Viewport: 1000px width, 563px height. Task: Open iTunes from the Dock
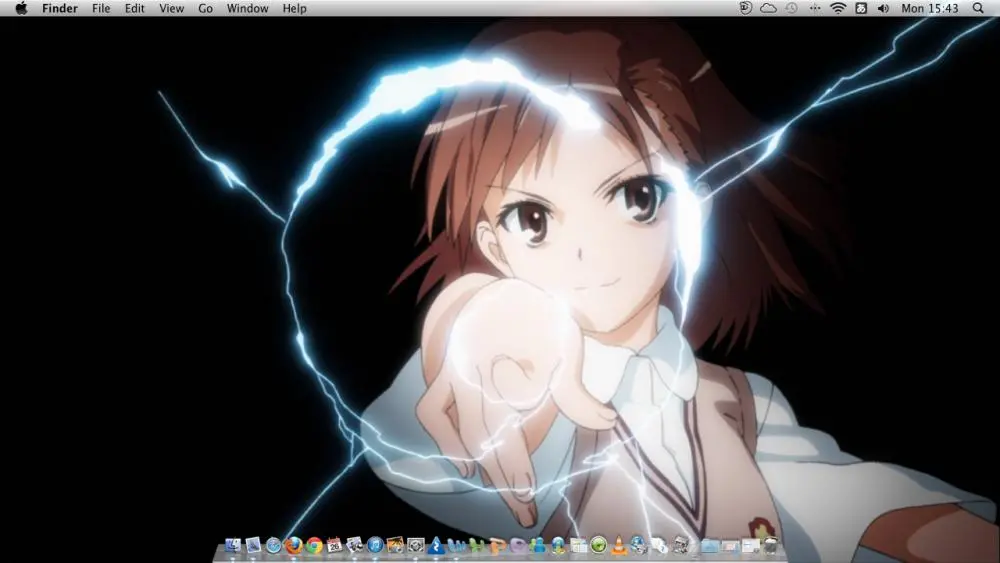(x=375, y=545)
